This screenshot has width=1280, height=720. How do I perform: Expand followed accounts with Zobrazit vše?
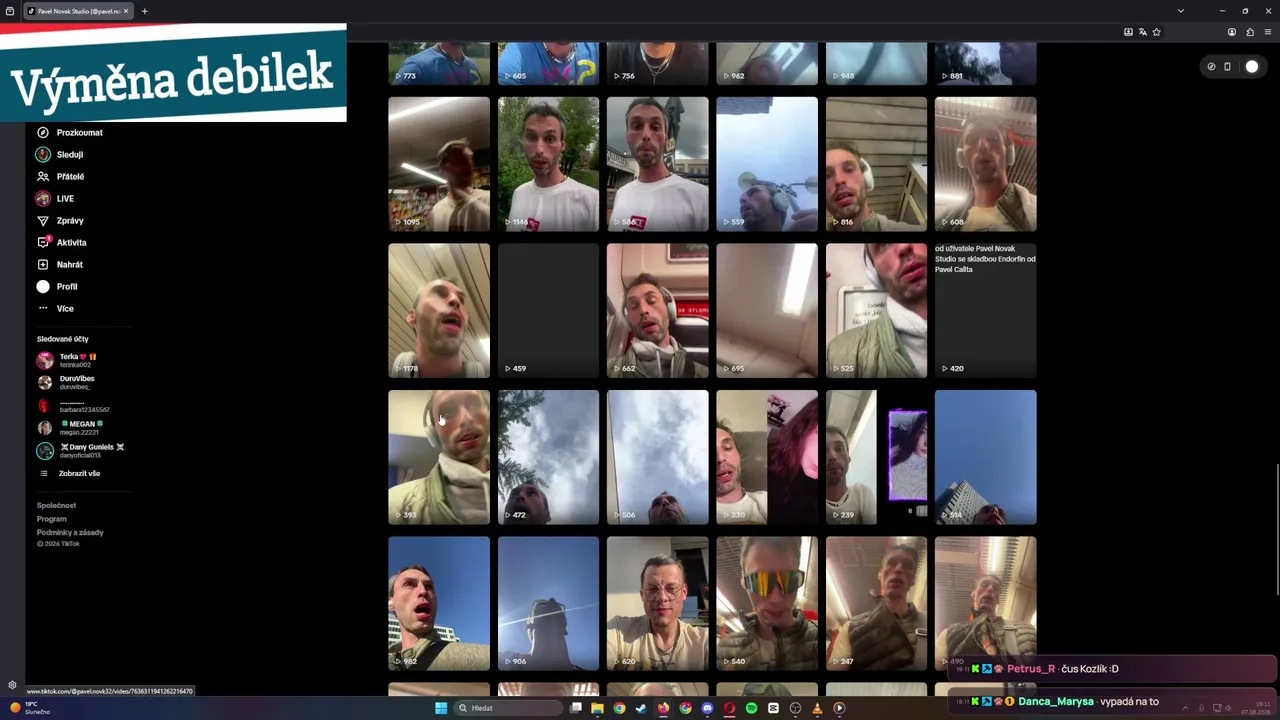tap(69, 473)
